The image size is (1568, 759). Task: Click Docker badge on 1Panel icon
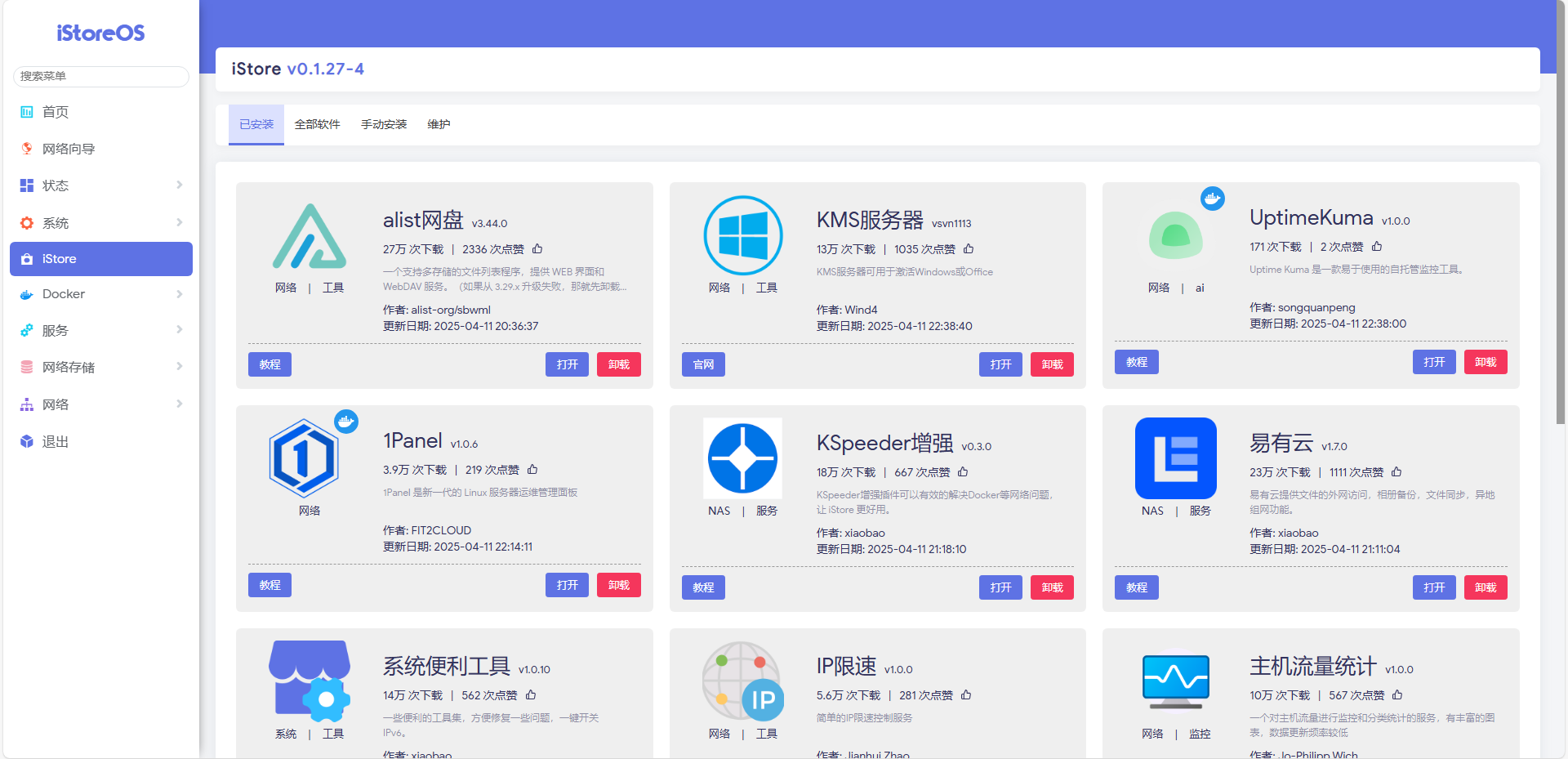(x=346, y=422)
